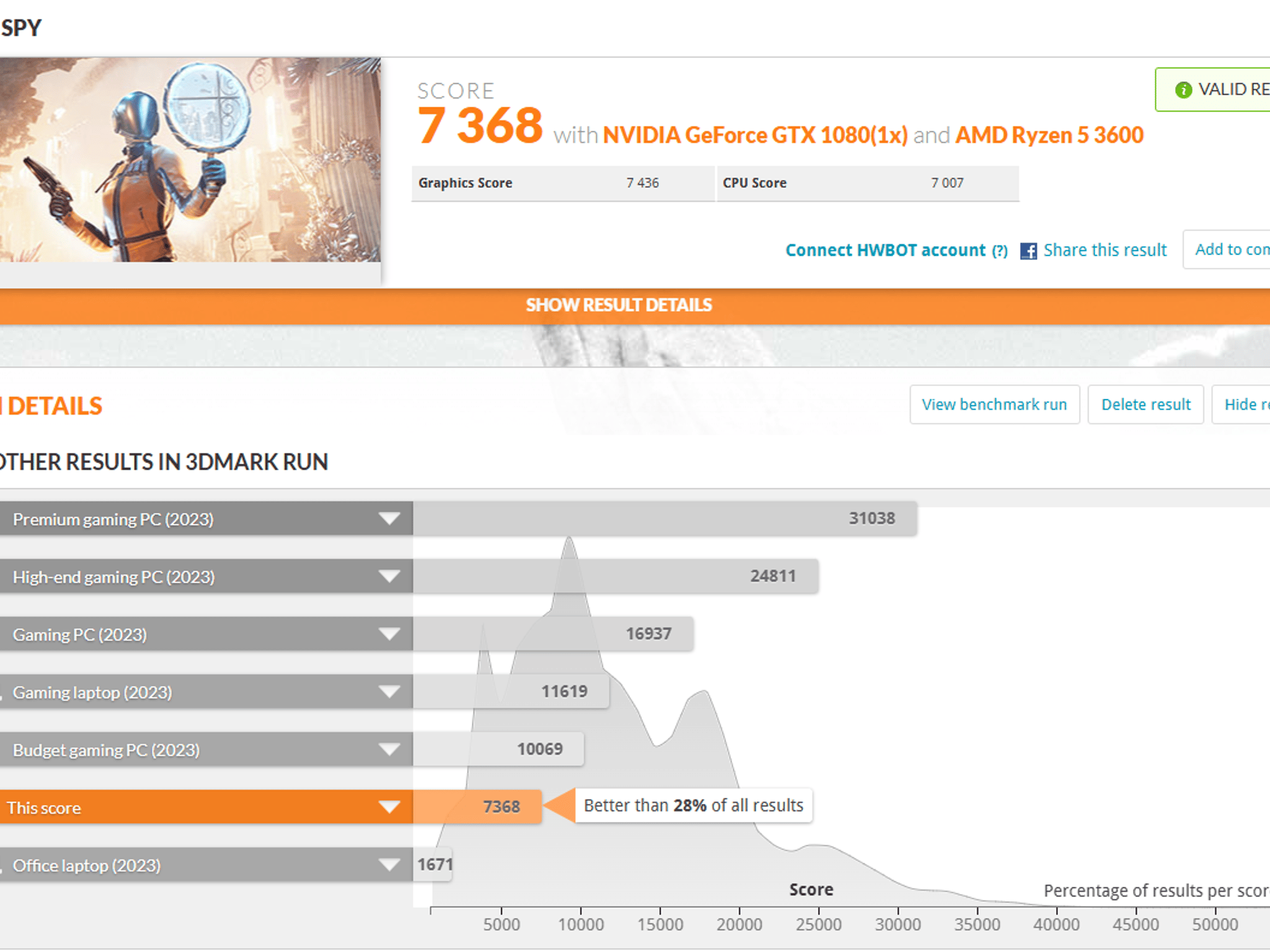Click the AMD Ryzen 5 3600 link
Viewport: 1270px width, 952px height.
coord(1049,135)
